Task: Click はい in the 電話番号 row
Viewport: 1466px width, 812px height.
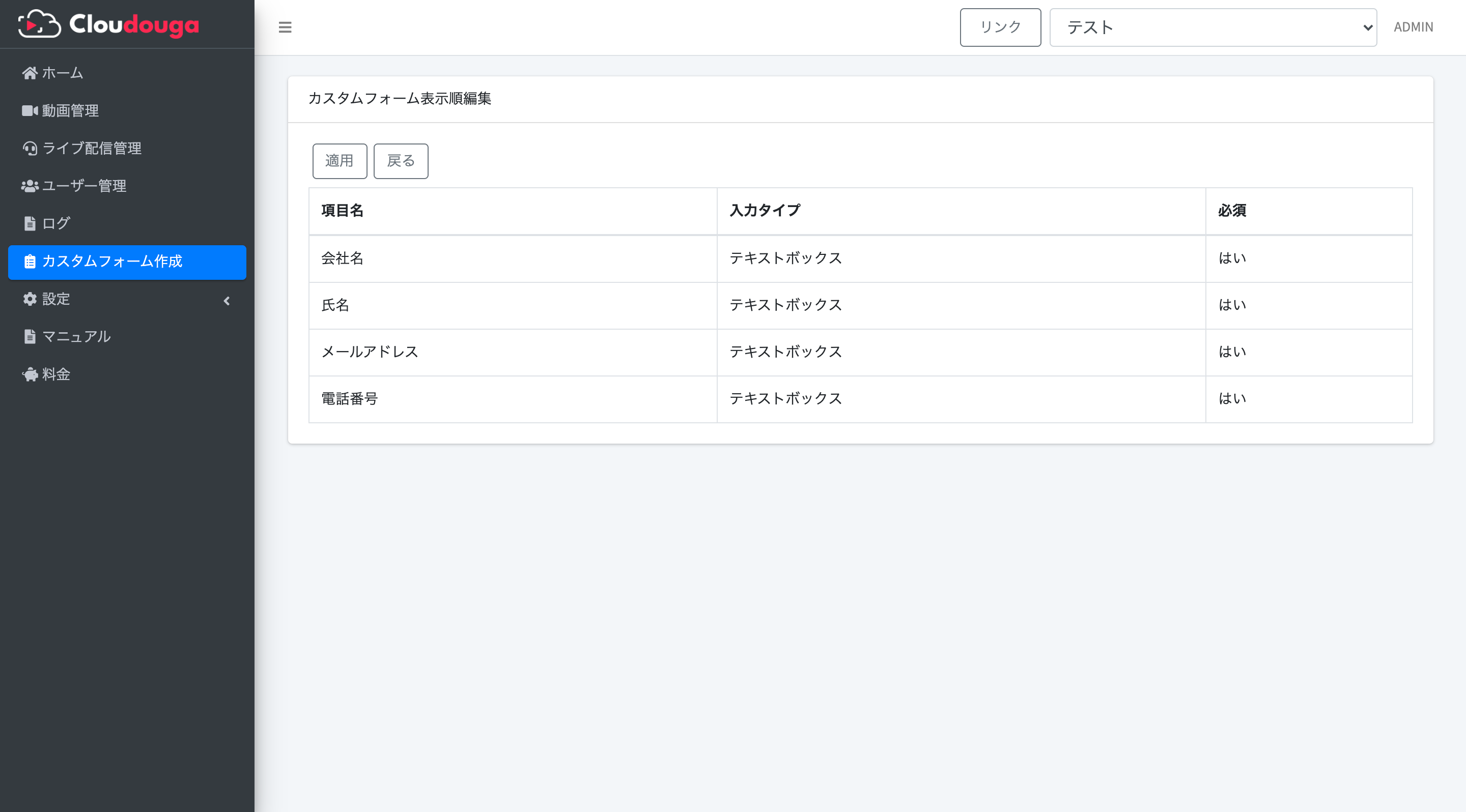Action: 1232,398
